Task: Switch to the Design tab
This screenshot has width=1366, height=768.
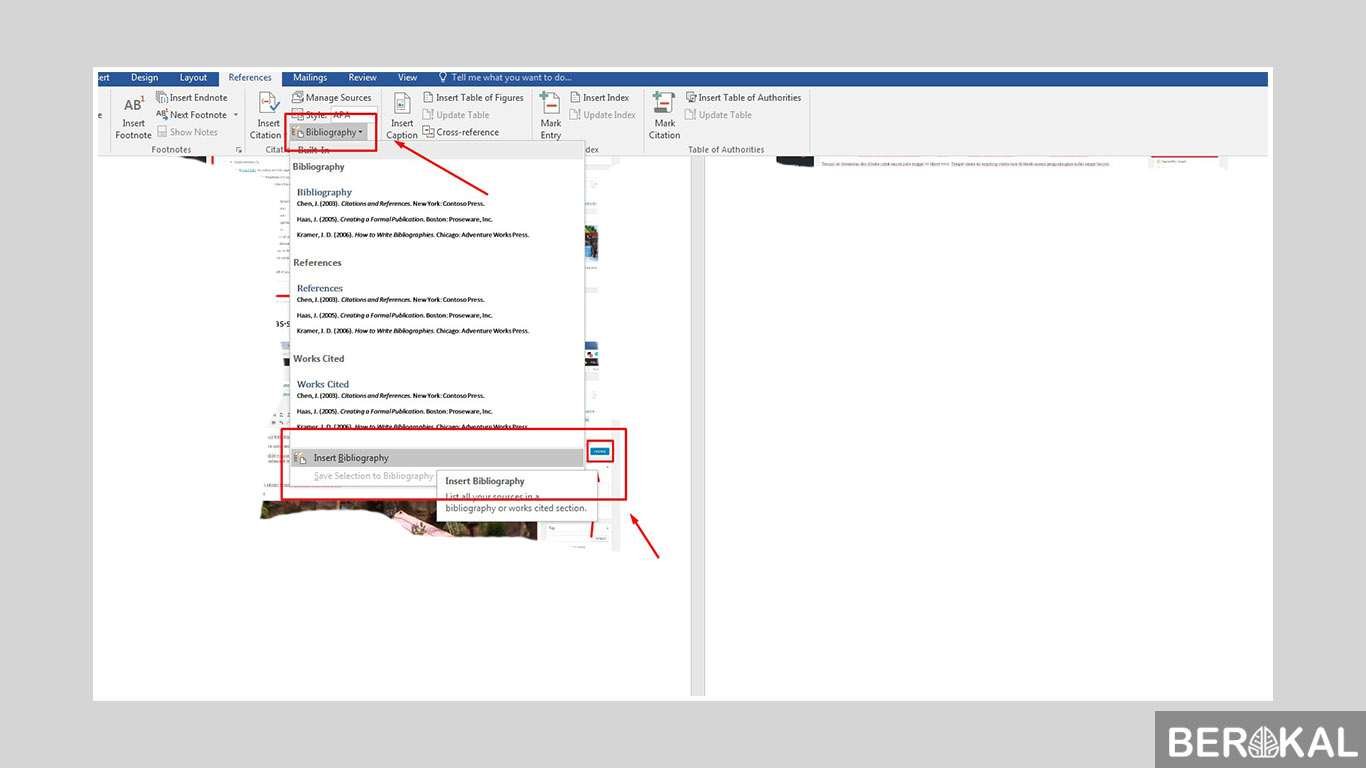Action: (x=144, y=77)
